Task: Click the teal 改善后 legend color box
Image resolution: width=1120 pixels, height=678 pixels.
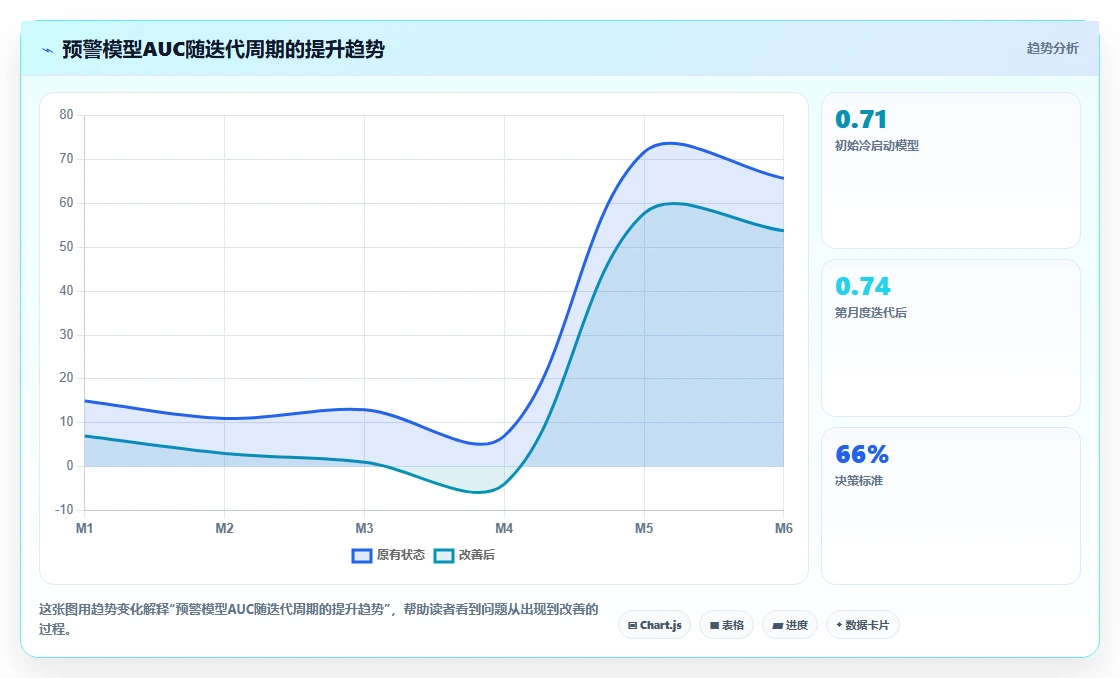Action: [x=444, y=556]
